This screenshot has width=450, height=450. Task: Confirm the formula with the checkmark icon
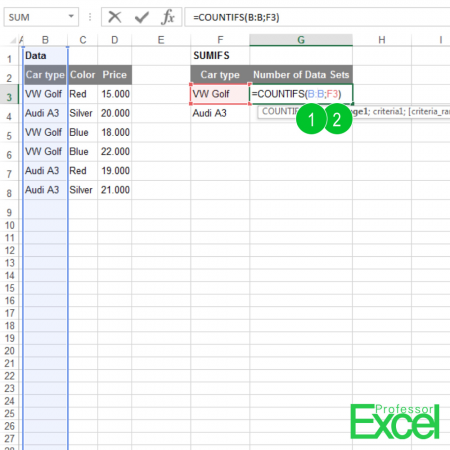pos(142,17)
